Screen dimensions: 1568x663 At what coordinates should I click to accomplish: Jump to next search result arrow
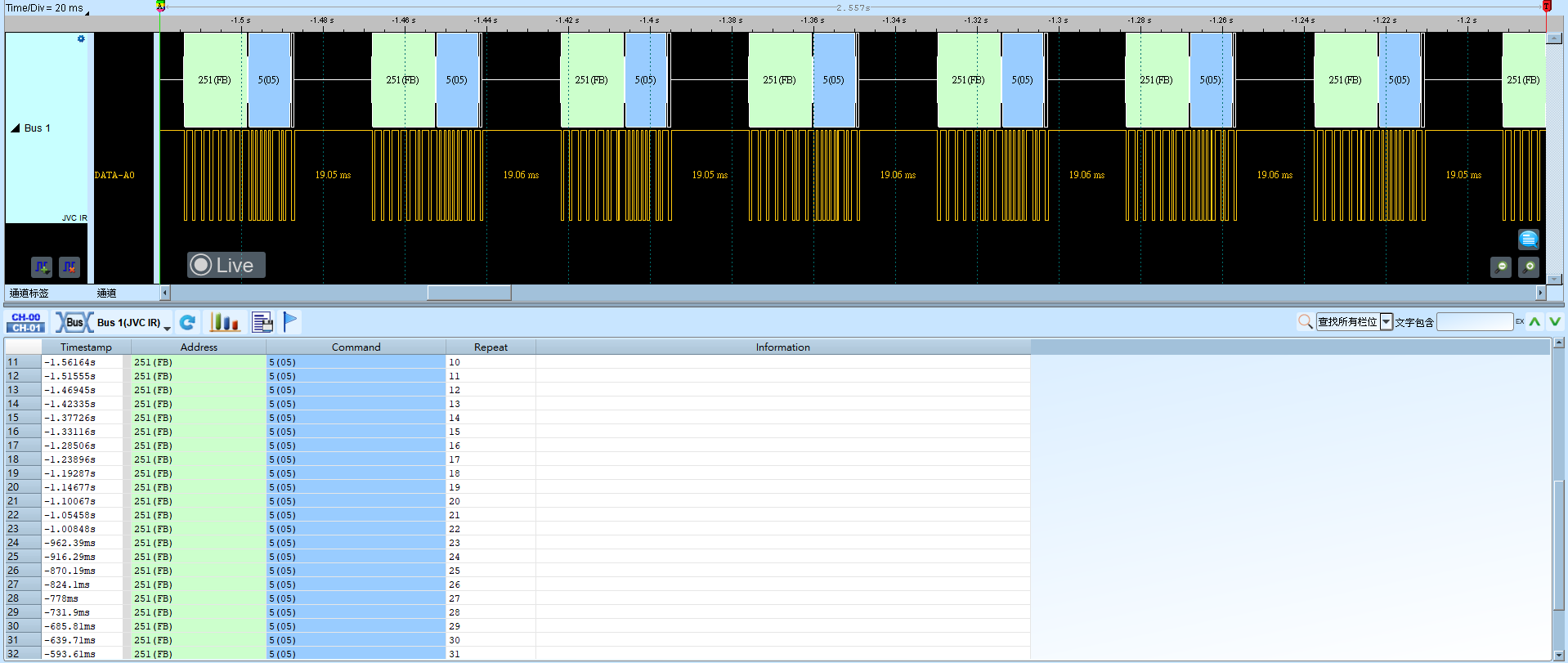1555,322
